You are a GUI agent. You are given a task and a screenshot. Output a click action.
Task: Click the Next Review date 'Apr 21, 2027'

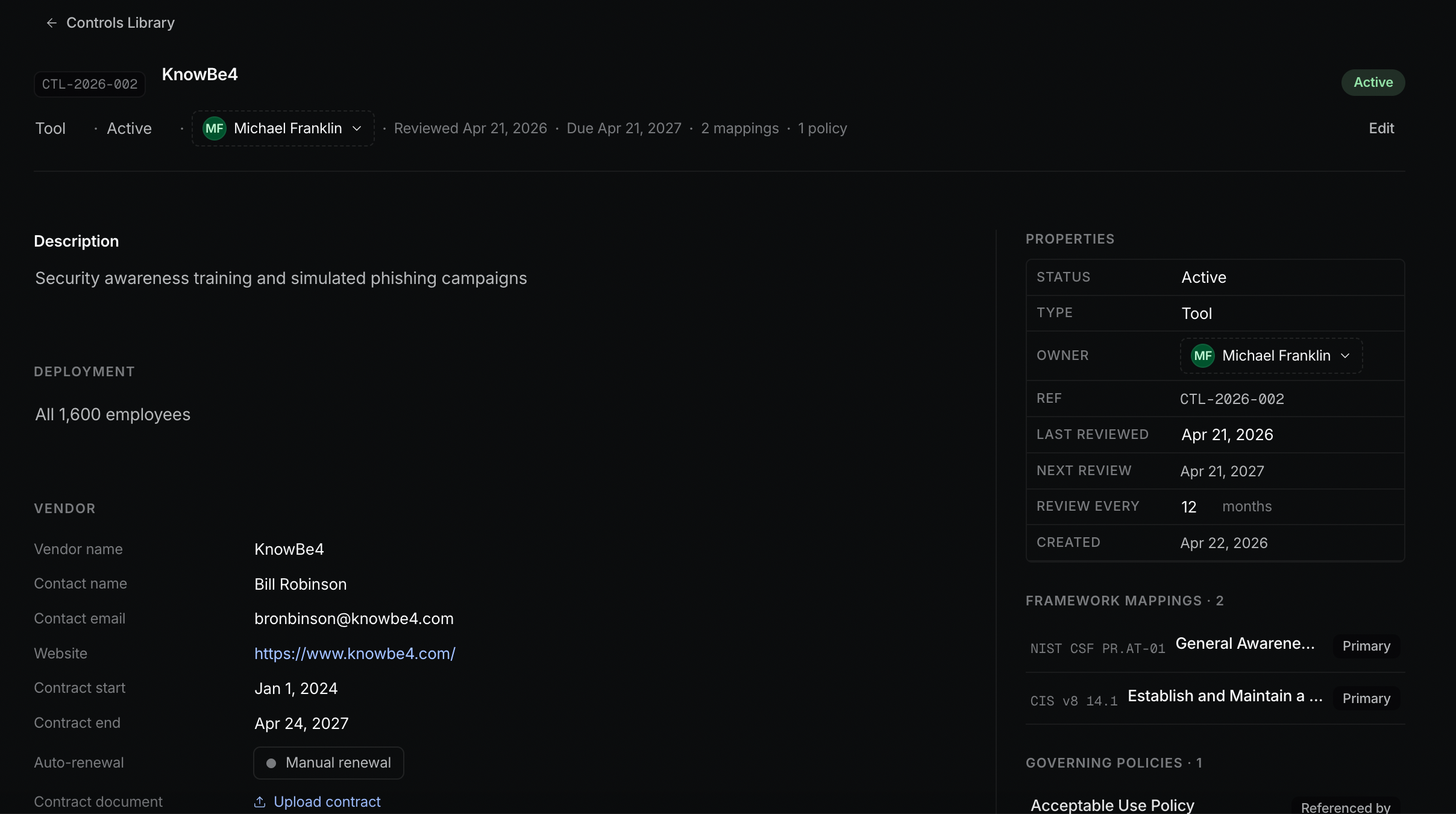1222,472
